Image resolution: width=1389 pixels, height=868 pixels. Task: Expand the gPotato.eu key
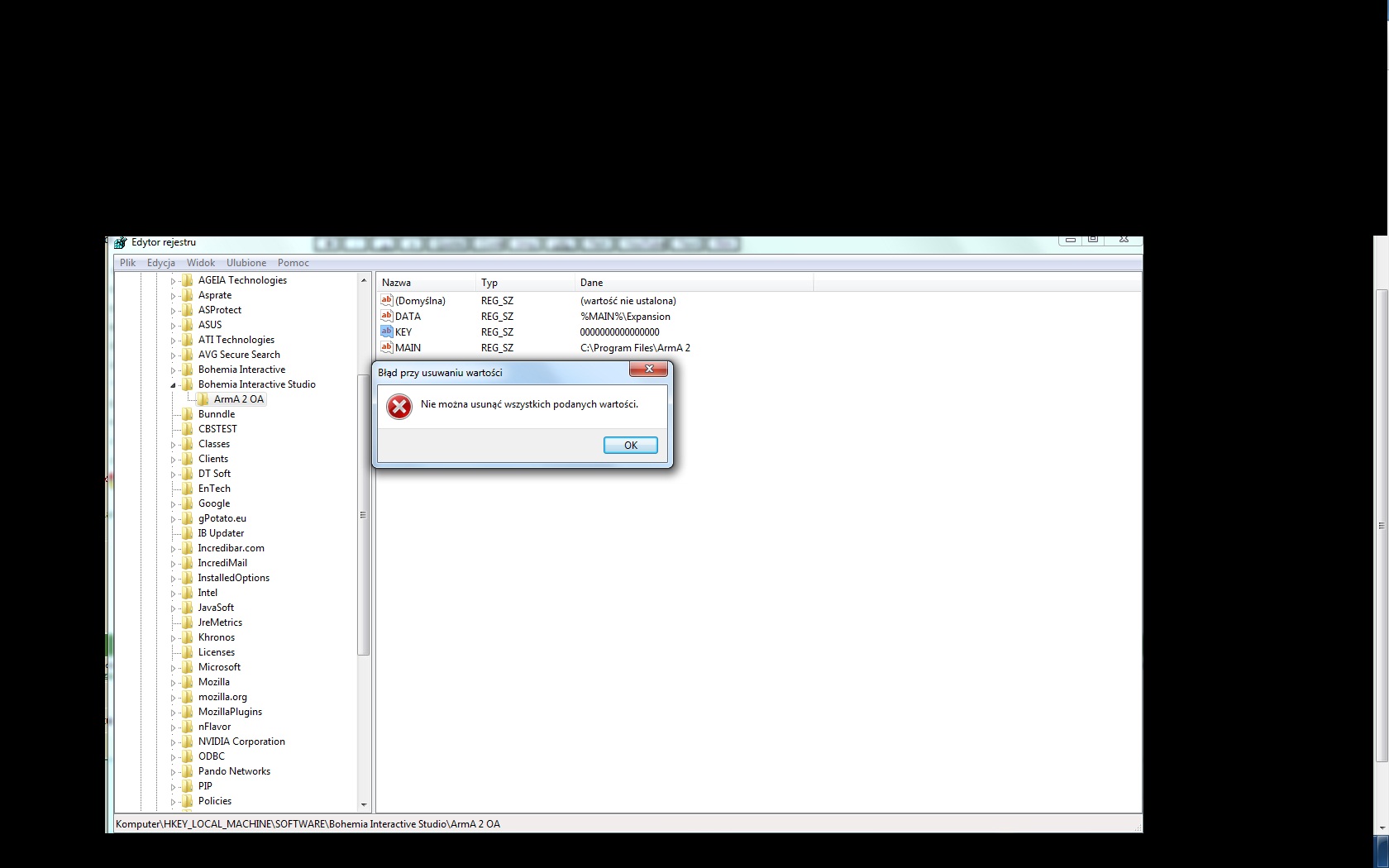click(x=174, y=519)
